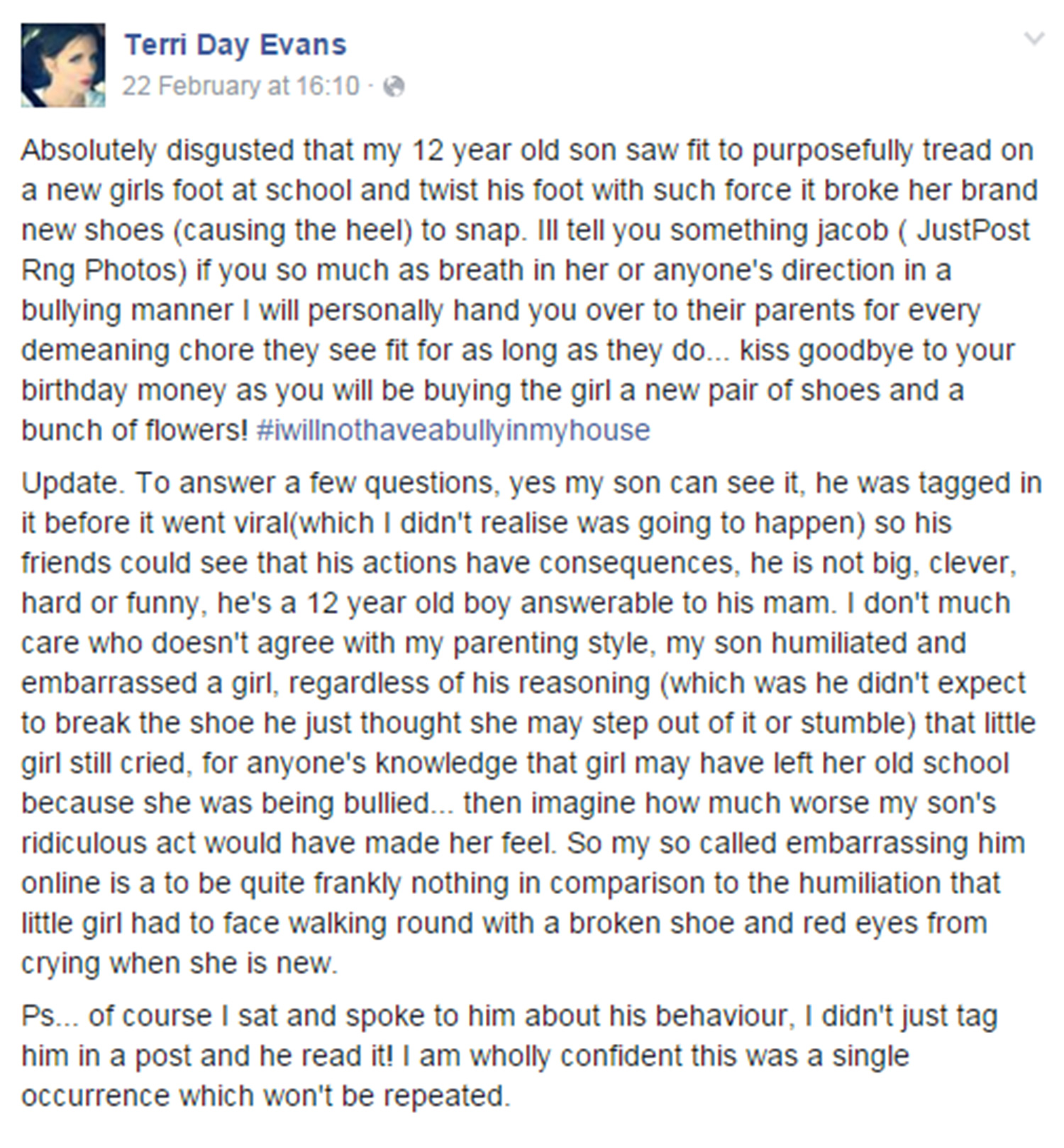Click the word 'viral' in the update
Screen dimensions: 1064x1148
(x=260, y=523)
